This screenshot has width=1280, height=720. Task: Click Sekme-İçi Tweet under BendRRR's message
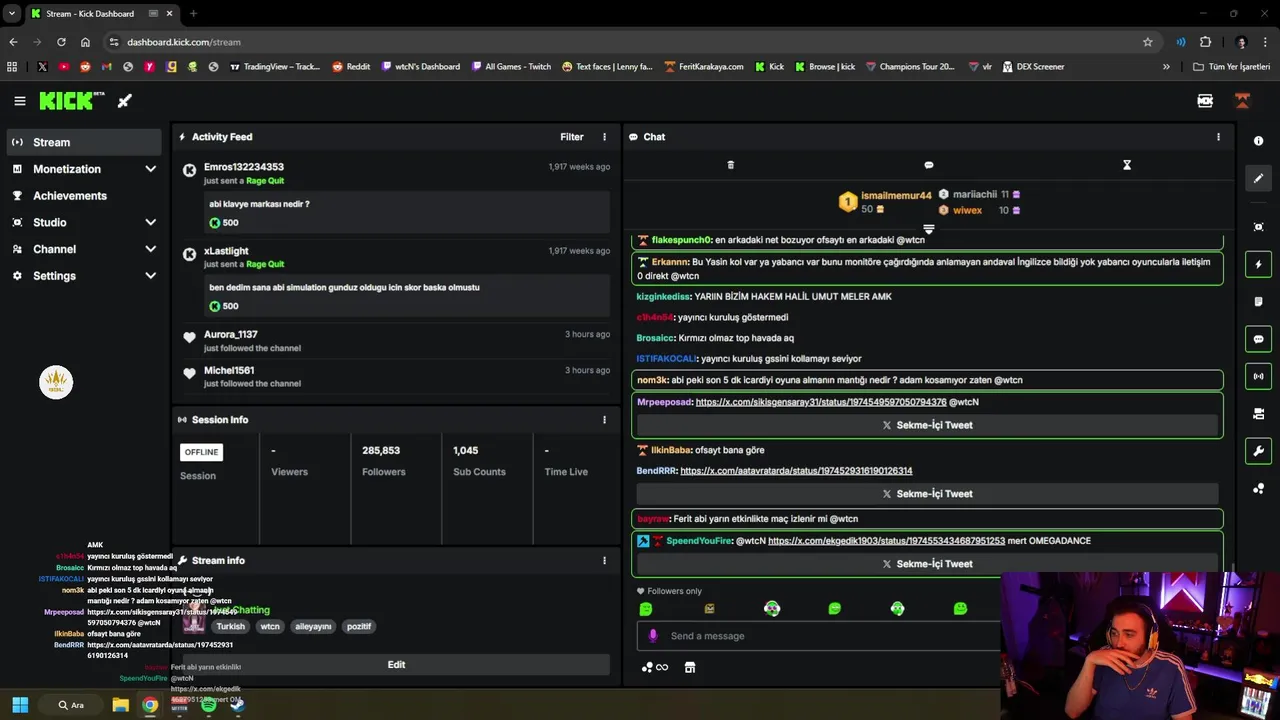pos(927,494)
